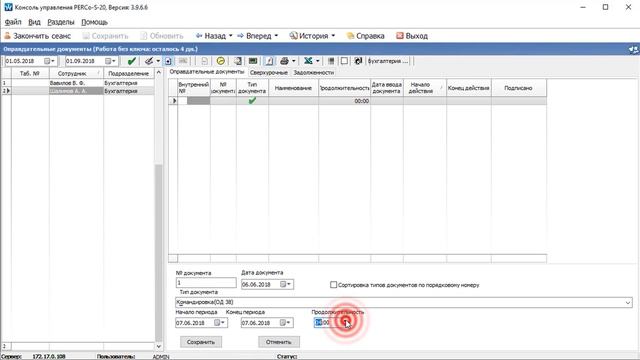The height and width of the screenshot is (360, 640).
Task: Open the Файл menu
Action: pos(13,22)
